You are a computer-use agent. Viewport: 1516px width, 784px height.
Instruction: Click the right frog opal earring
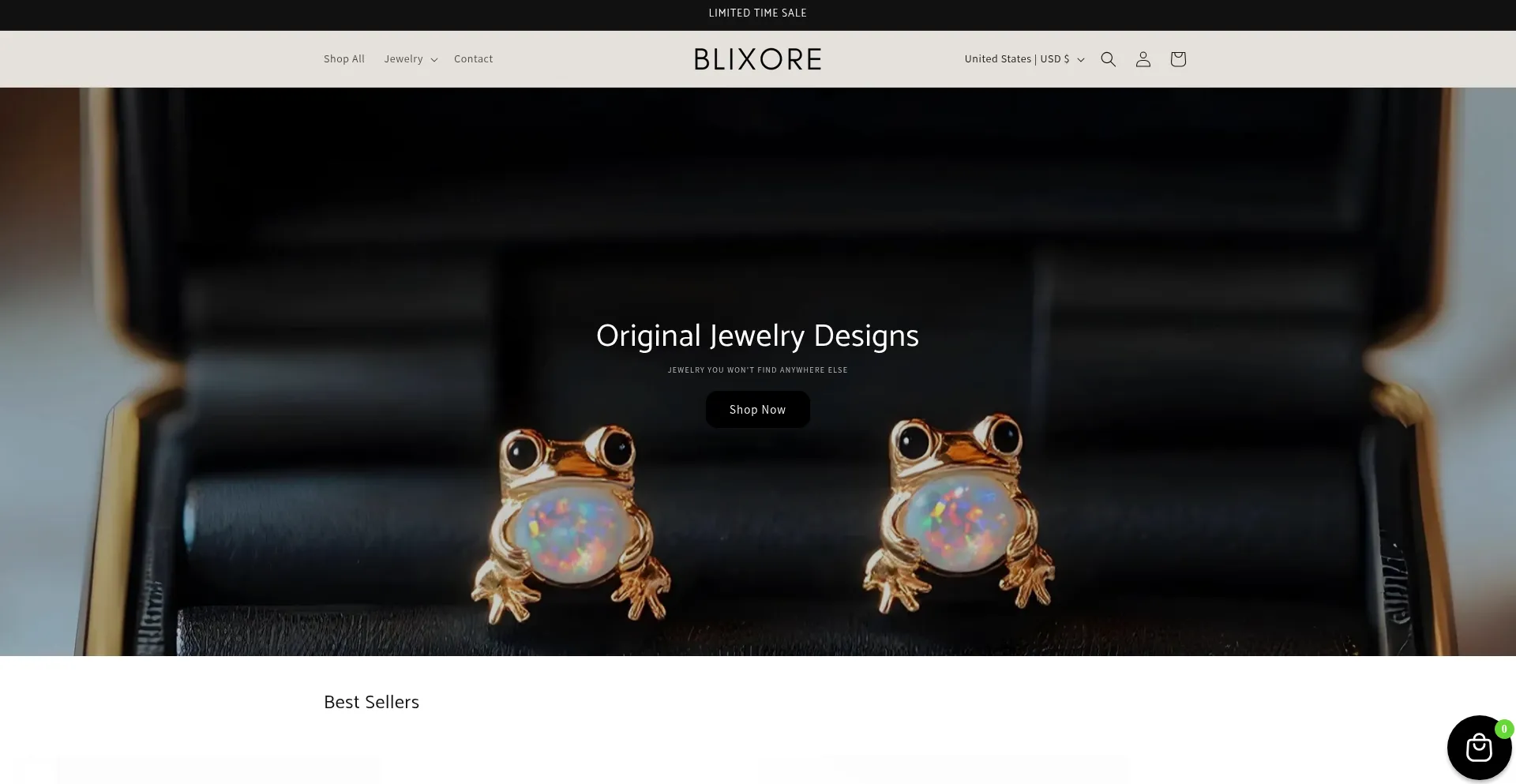958,513
